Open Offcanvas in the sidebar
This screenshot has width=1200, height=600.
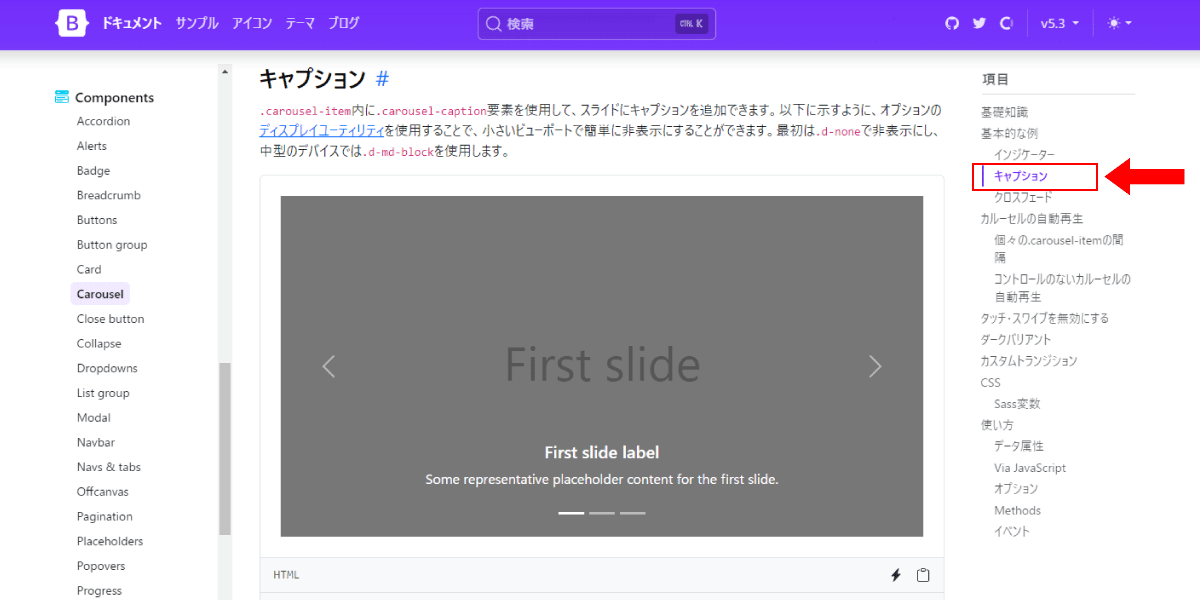point(103,492)
